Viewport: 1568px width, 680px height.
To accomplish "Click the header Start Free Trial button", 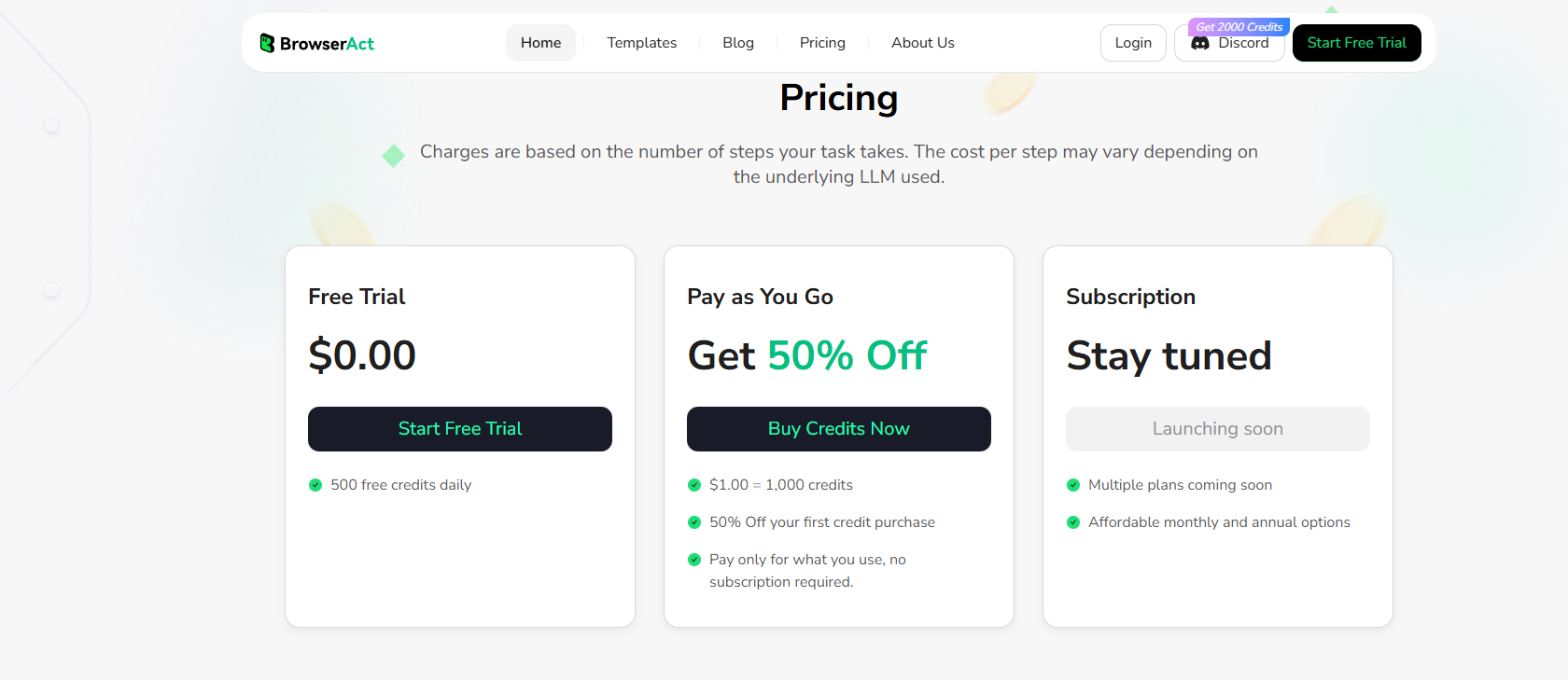I will 1356,43.
